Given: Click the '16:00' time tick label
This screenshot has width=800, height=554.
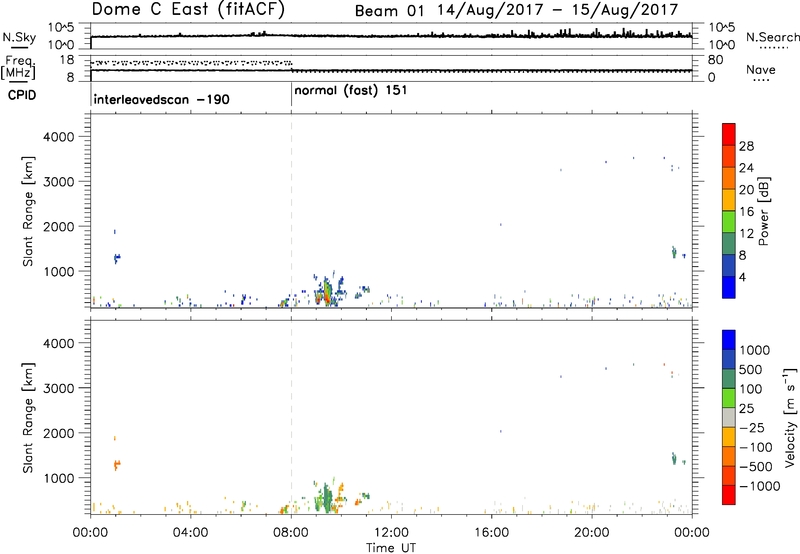Looking at the screenshot, I should pyautogui.click(x=491, y=533).
